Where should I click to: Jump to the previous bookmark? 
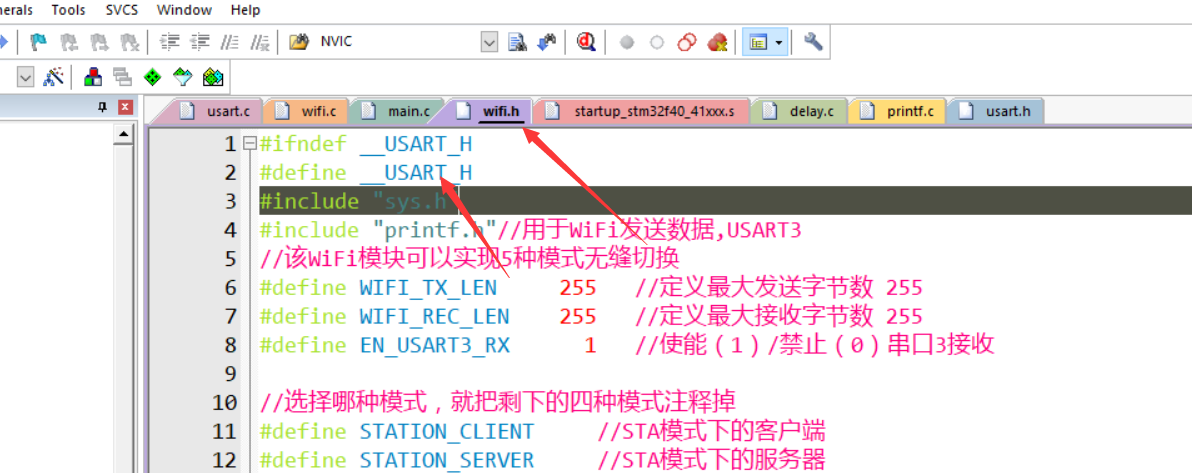(x=69, y=42)
